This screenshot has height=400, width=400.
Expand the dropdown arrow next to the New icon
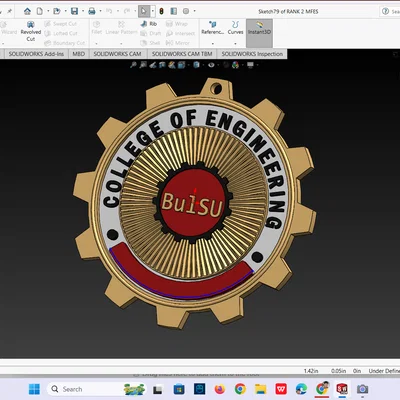48,11
